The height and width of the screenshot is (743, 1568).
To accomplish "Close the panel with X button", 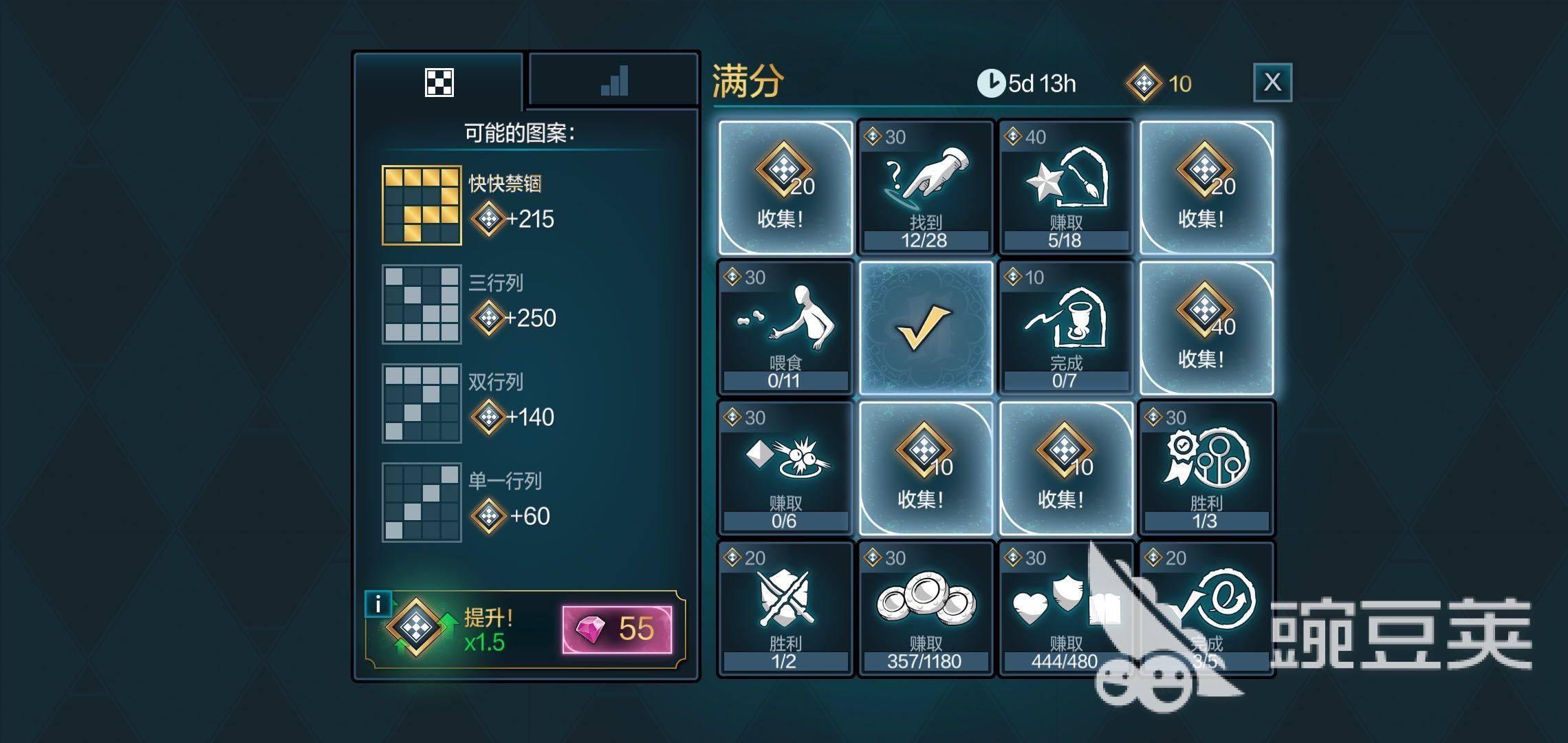I will [1272, 83].
